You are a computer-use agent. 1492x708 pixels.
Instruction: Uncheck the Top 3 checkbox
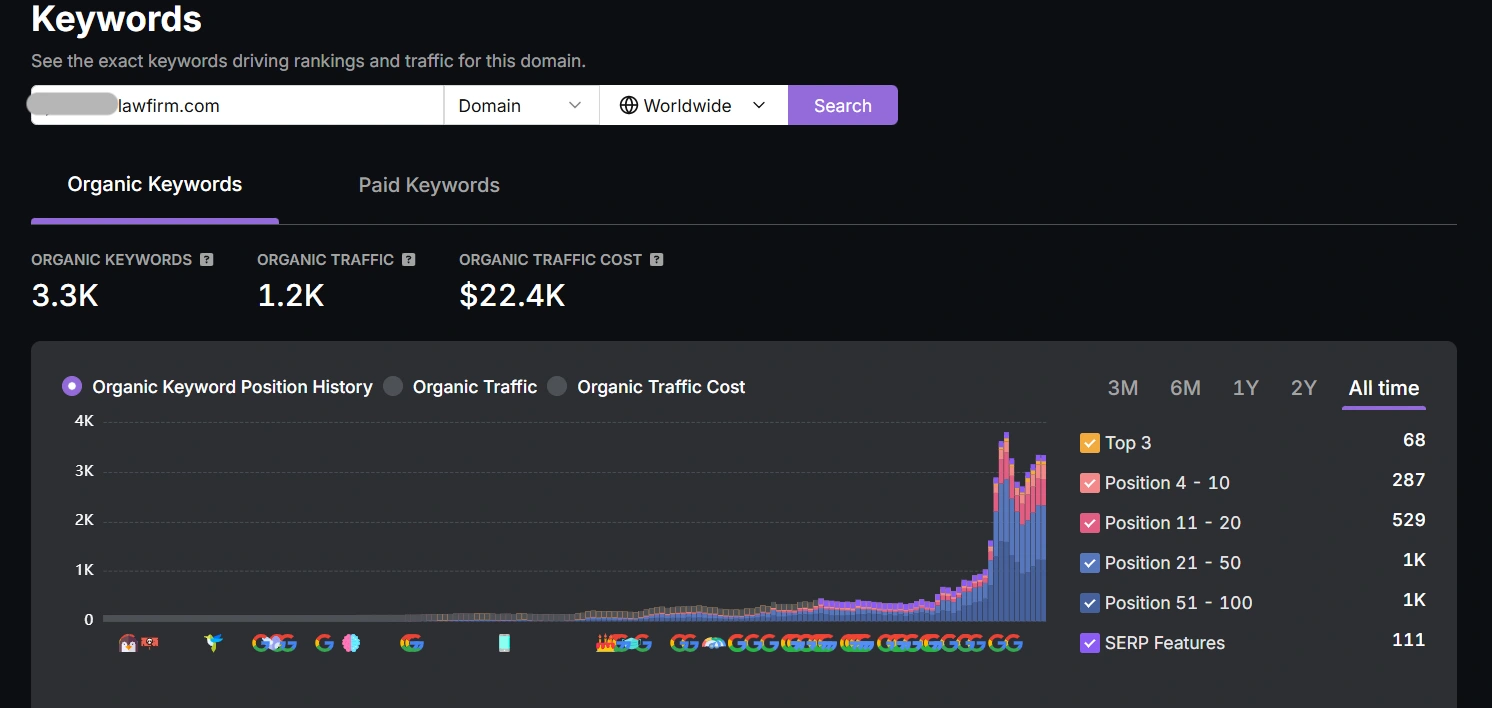tap(1090, 442)
